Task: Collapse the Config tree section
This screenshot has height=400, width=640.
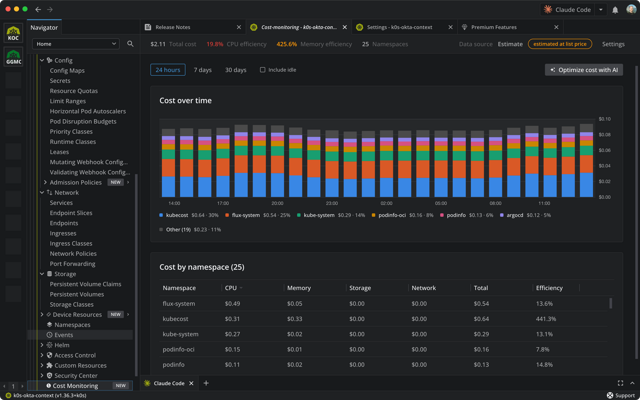Action: 42,60
